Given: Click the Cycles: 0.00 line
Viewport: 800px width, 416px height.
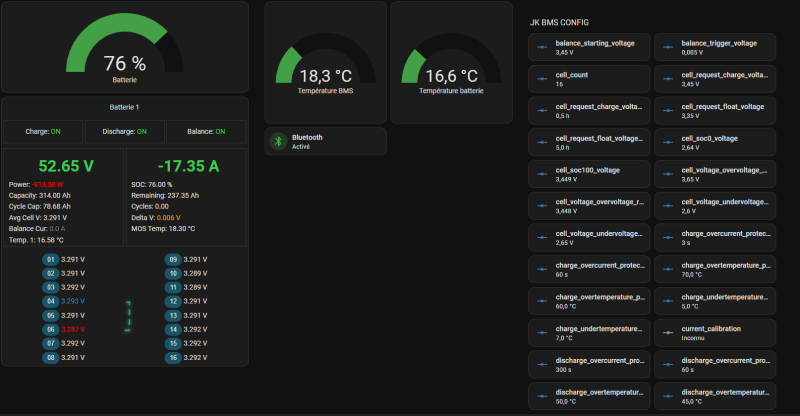Looking at the screenshot, I should (x=150, y=207).
